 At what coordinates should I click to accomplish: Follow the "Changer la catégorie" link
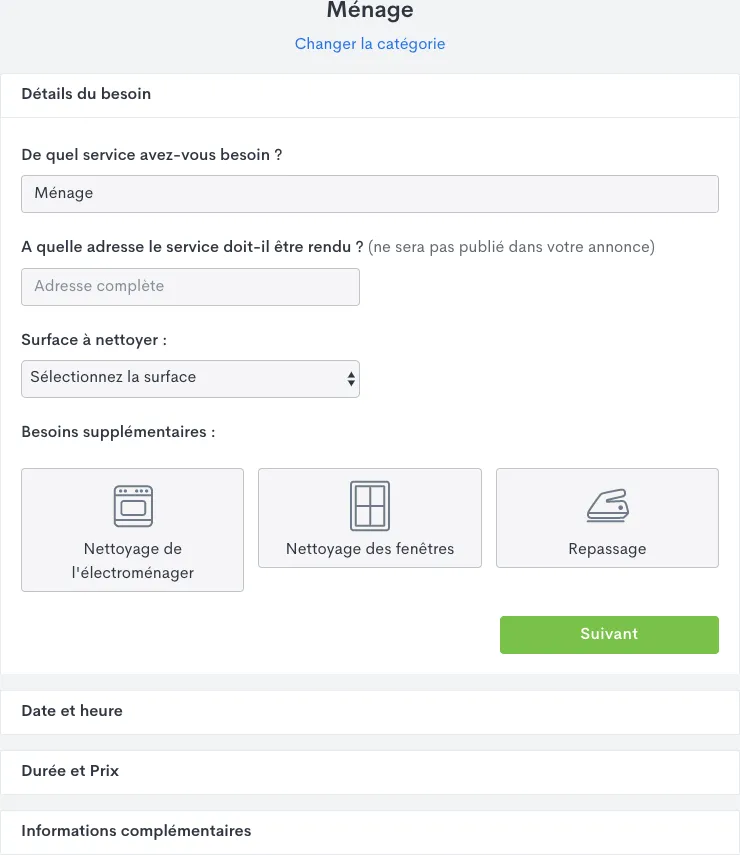[370, 44]
